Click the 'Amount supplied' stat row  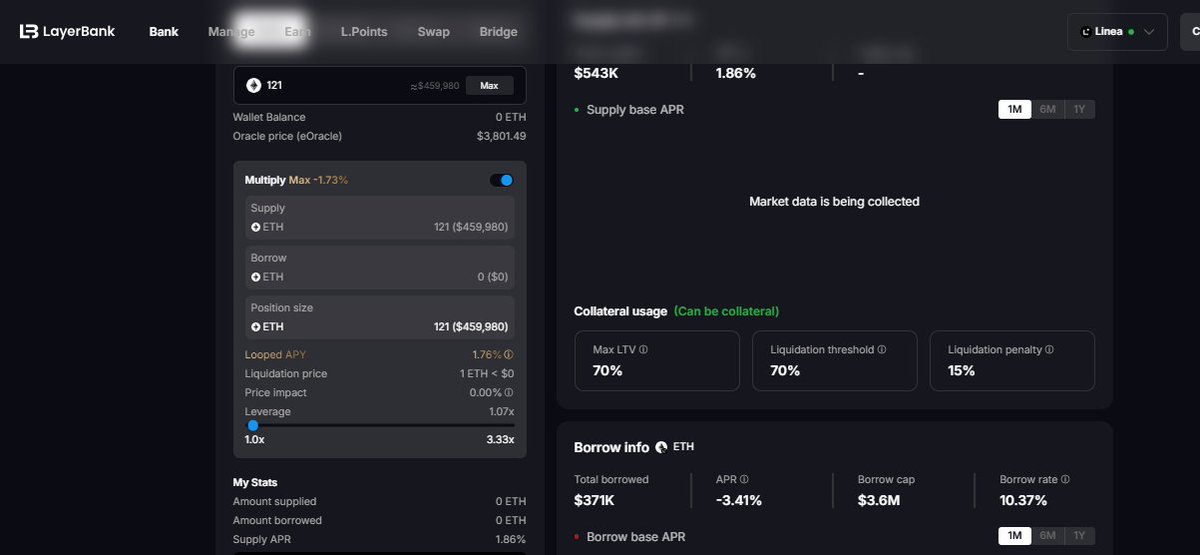coord(379,501)
